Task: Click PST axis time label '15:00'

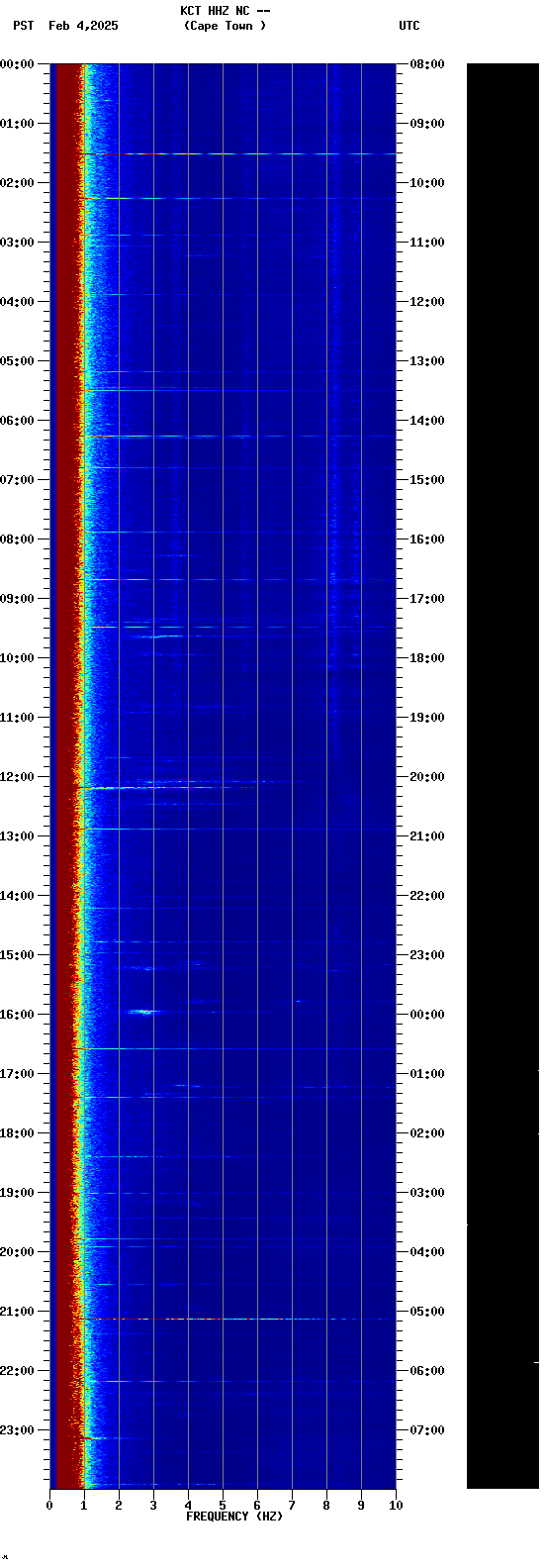Action: 18,955
